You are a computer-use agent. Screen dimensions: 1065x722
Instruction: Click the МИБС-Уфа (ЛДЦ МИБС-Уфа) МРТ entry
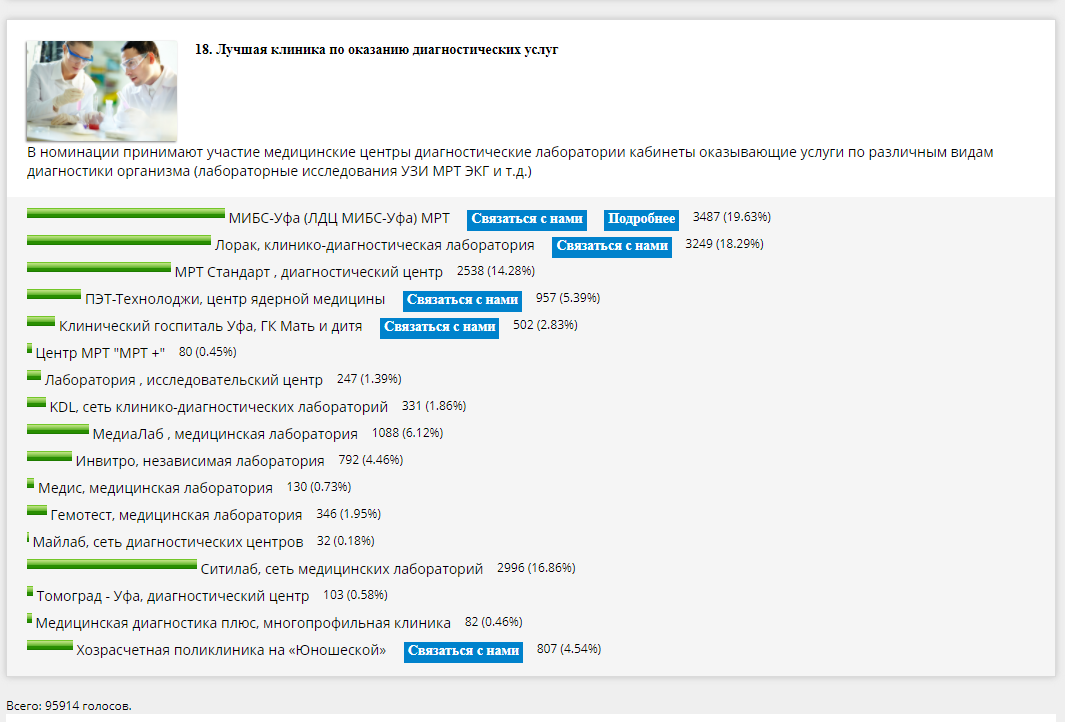click(339, 218)
